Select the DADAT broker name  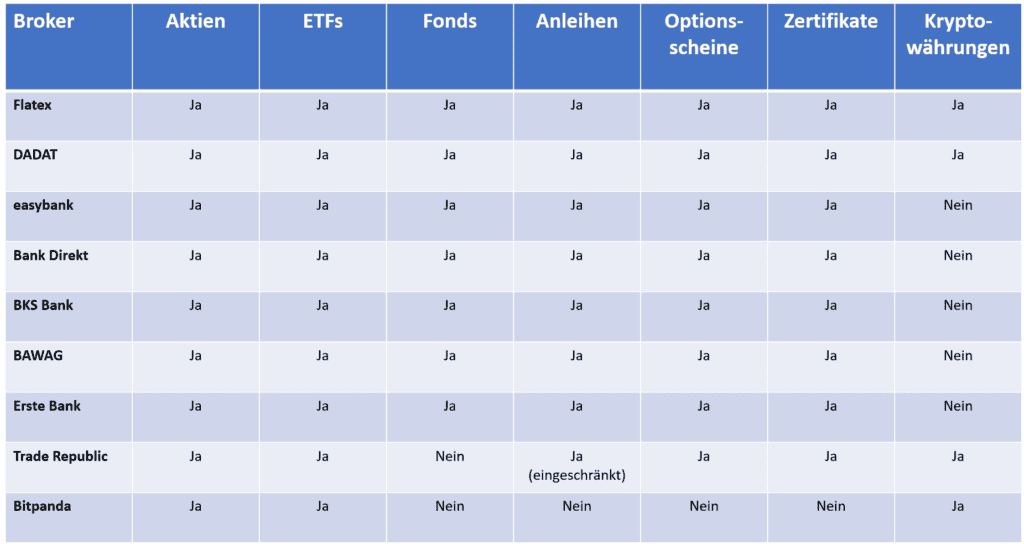pyautogui.click(x=35, y=154)
